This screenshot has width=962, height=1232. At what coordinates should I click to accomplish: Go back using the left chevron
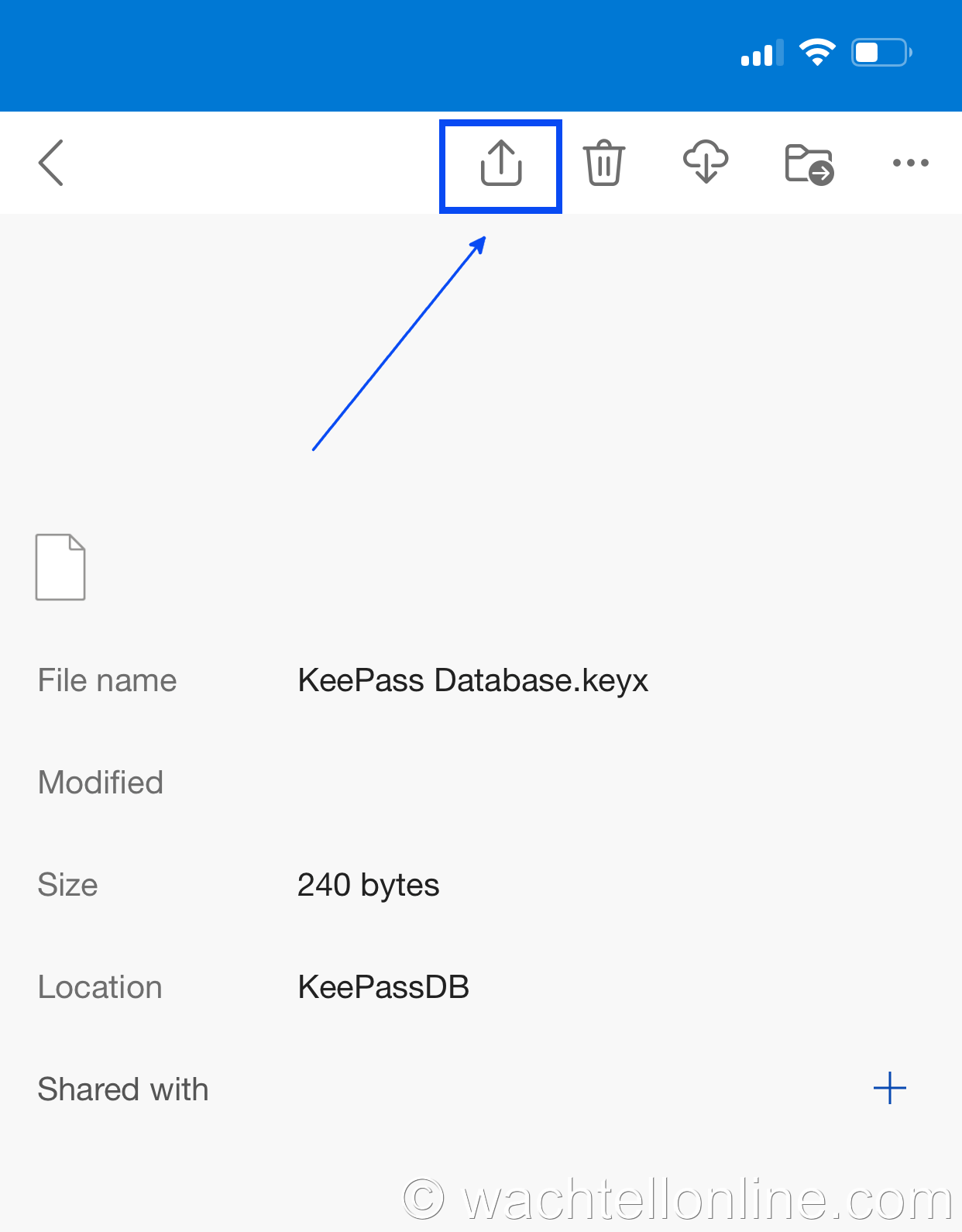click(x=51, y=163)
